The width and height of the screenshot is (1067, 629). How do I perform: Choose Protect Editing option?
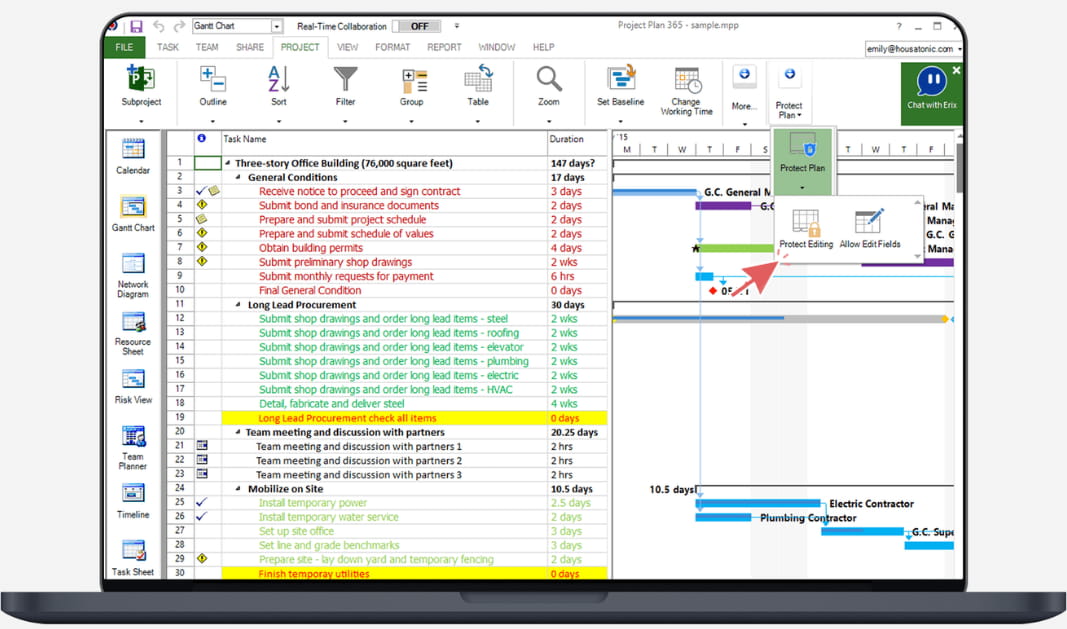point(806,229)
